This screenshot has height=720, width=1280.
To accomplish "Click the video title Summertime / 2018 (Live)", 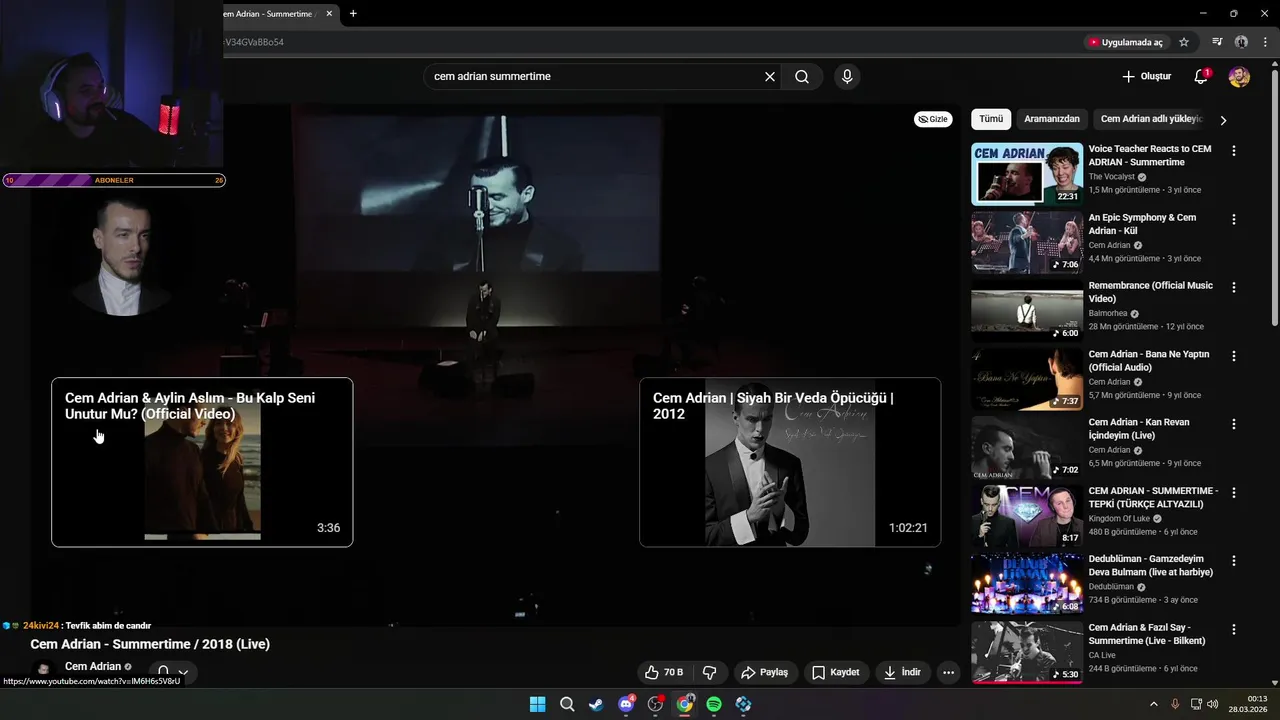I will tap(150, 644).
